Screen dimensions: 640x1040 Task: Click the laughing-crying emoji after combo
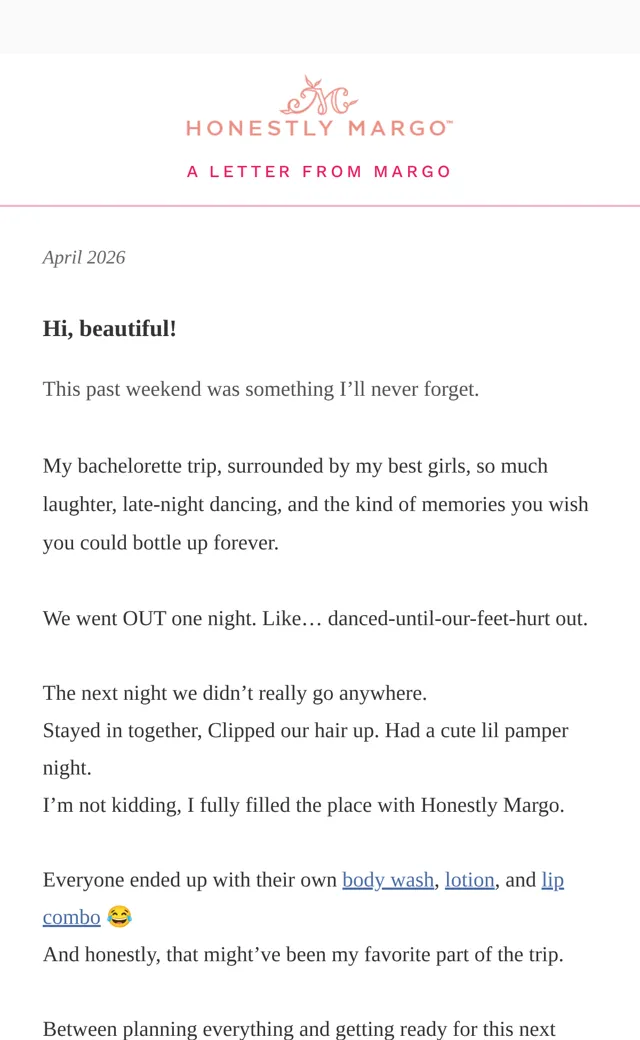[119, 917]
